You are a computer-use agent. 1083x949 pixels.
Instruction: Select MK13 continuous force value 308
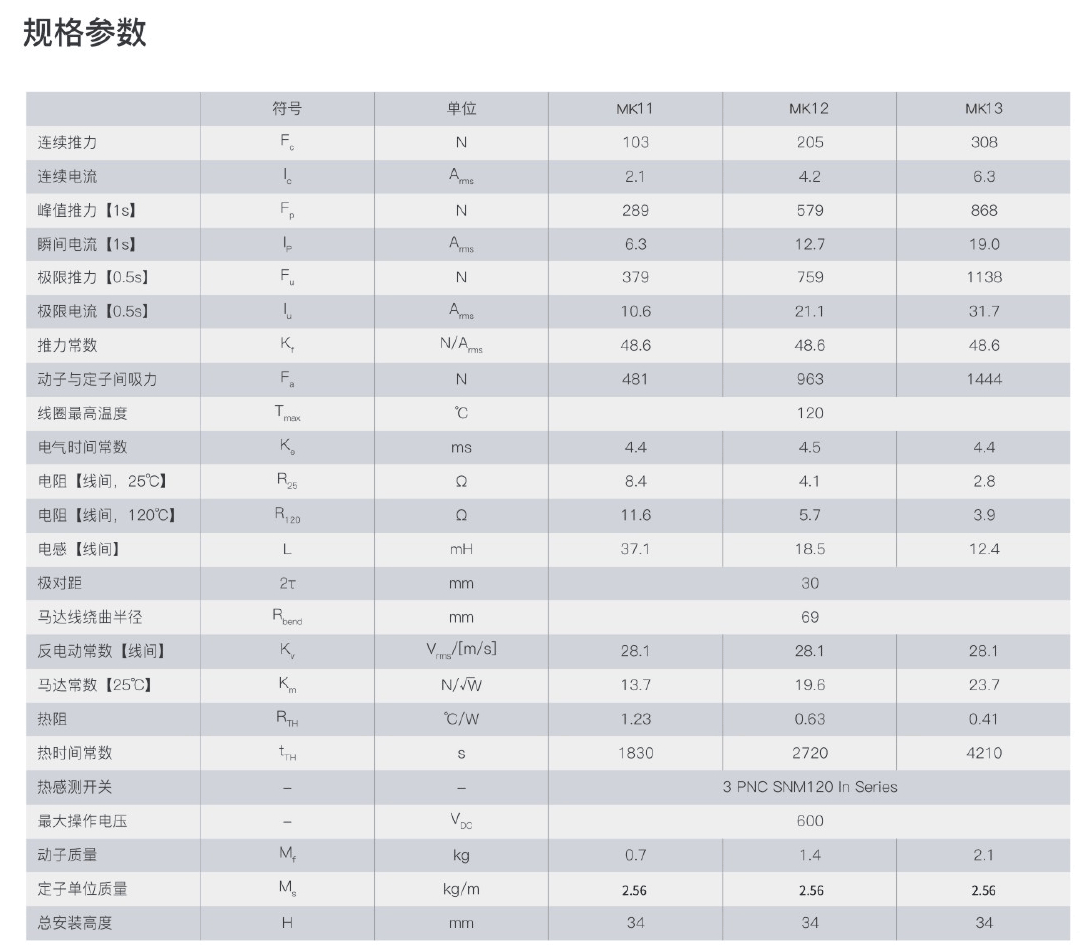coord(984,143)
